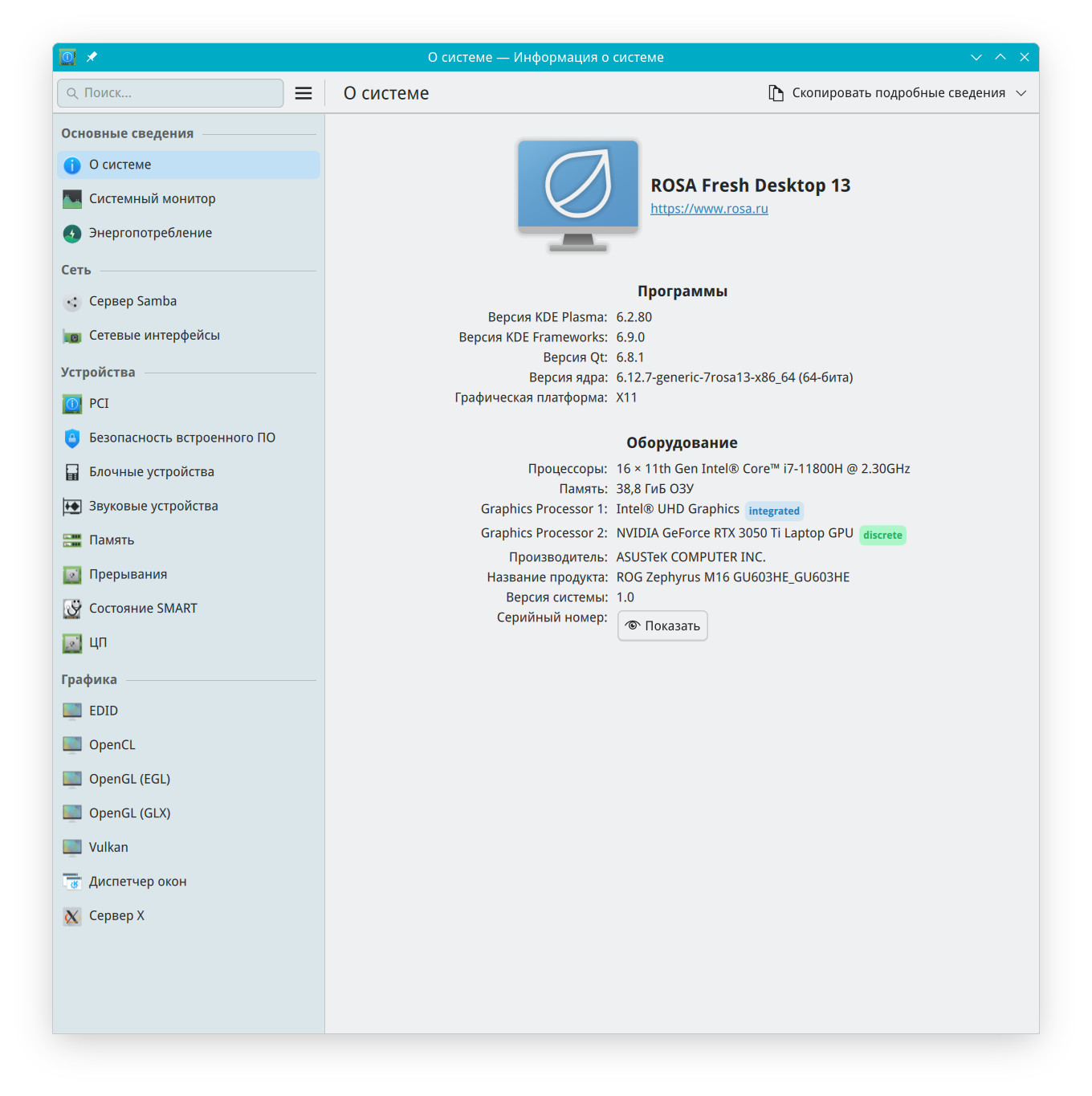Click the green Энергопотребление lightning icon
Image resolution: width=1092 pixels, height=1096 pixels.
point(72,234)
